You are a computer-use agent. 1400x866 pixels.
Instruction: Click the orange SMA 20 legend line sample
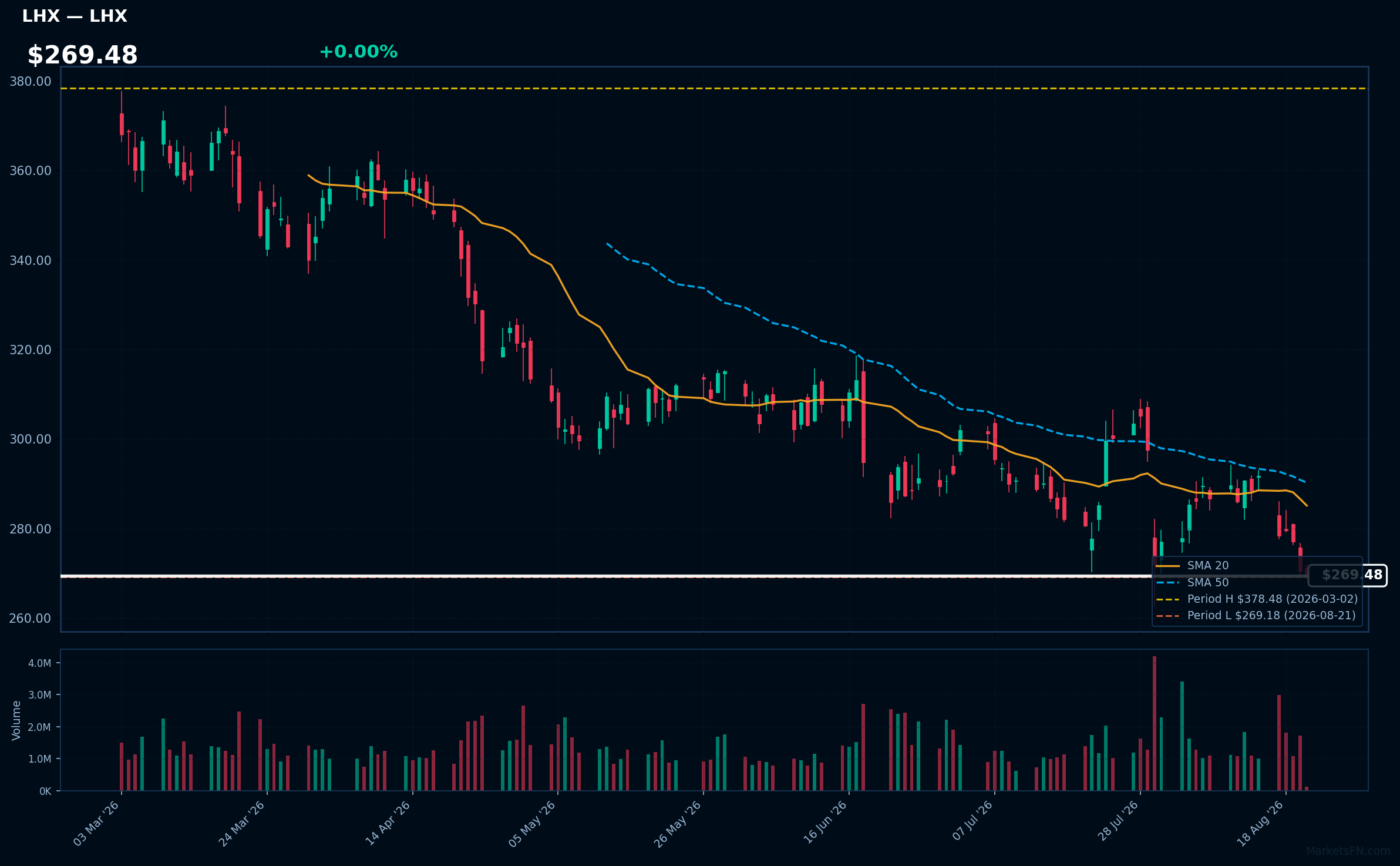point(1168,566)
